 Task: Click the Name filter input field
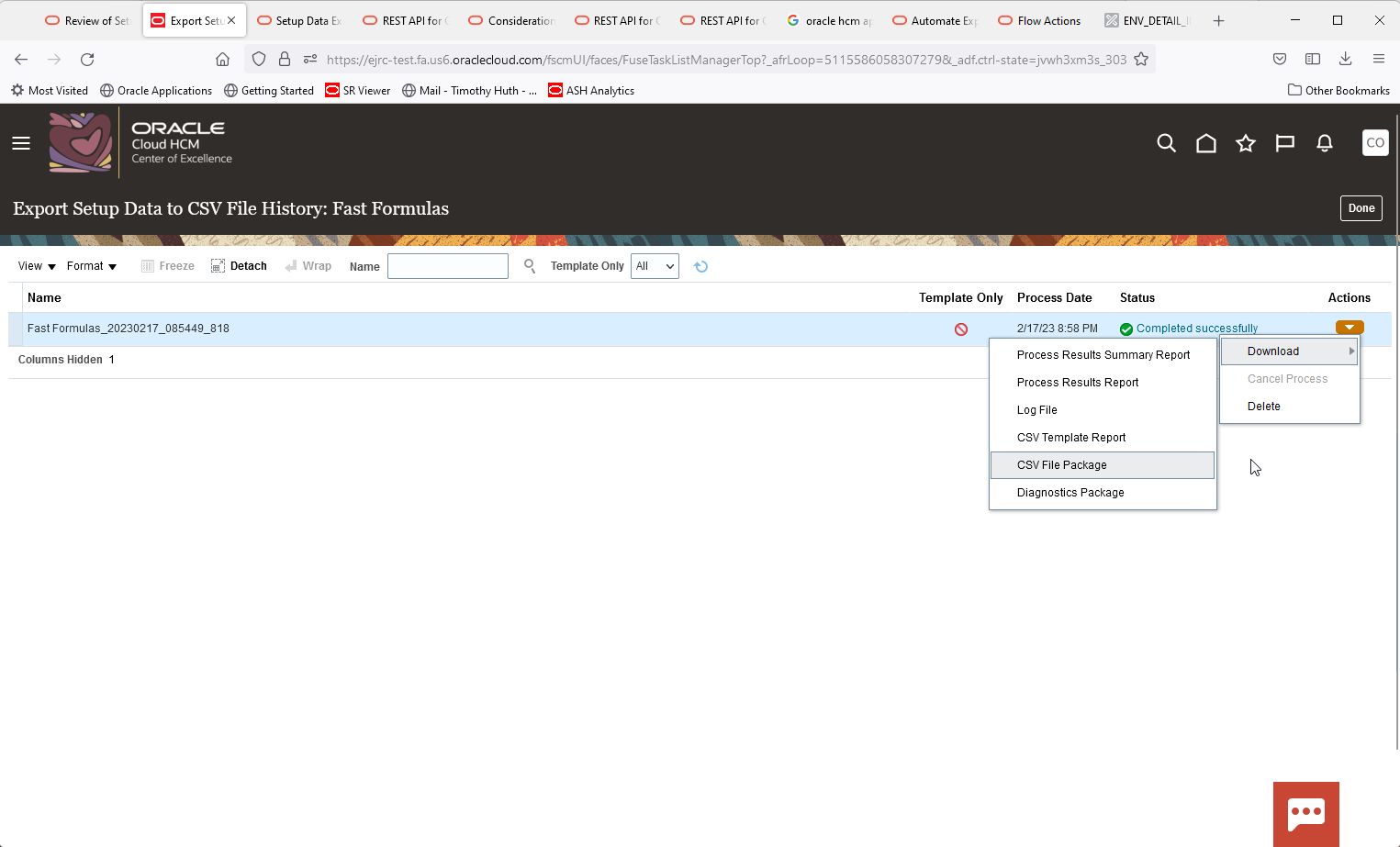tap(448, 266)
